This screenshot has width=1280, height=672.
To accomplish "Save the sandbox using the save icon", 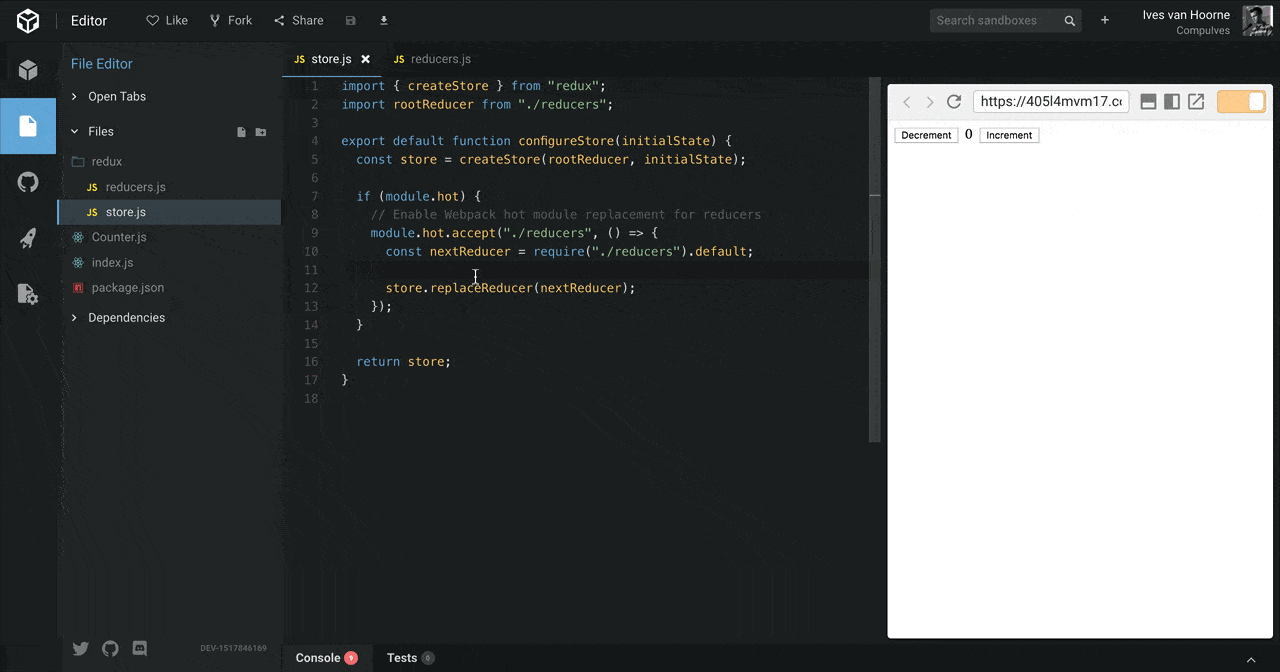I will click(349, 20).
